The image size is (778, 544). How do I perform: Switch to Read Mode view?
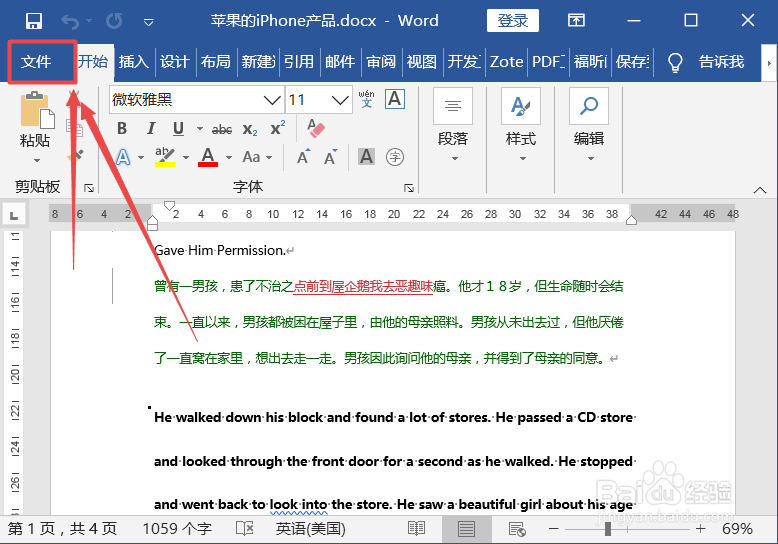coord(416,529)
